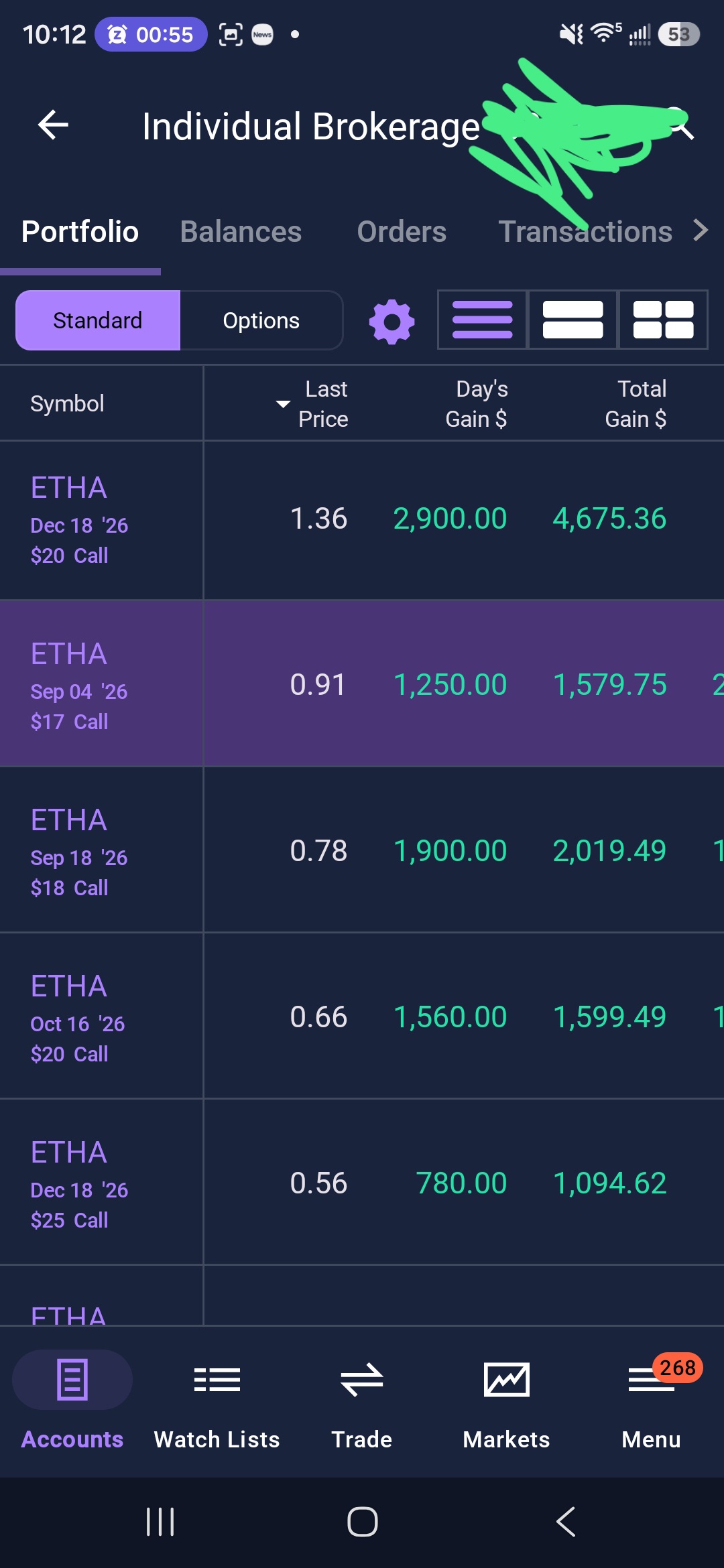
Task: Open Watch Lists in bottom navigation
Action: coord(217,1402)
